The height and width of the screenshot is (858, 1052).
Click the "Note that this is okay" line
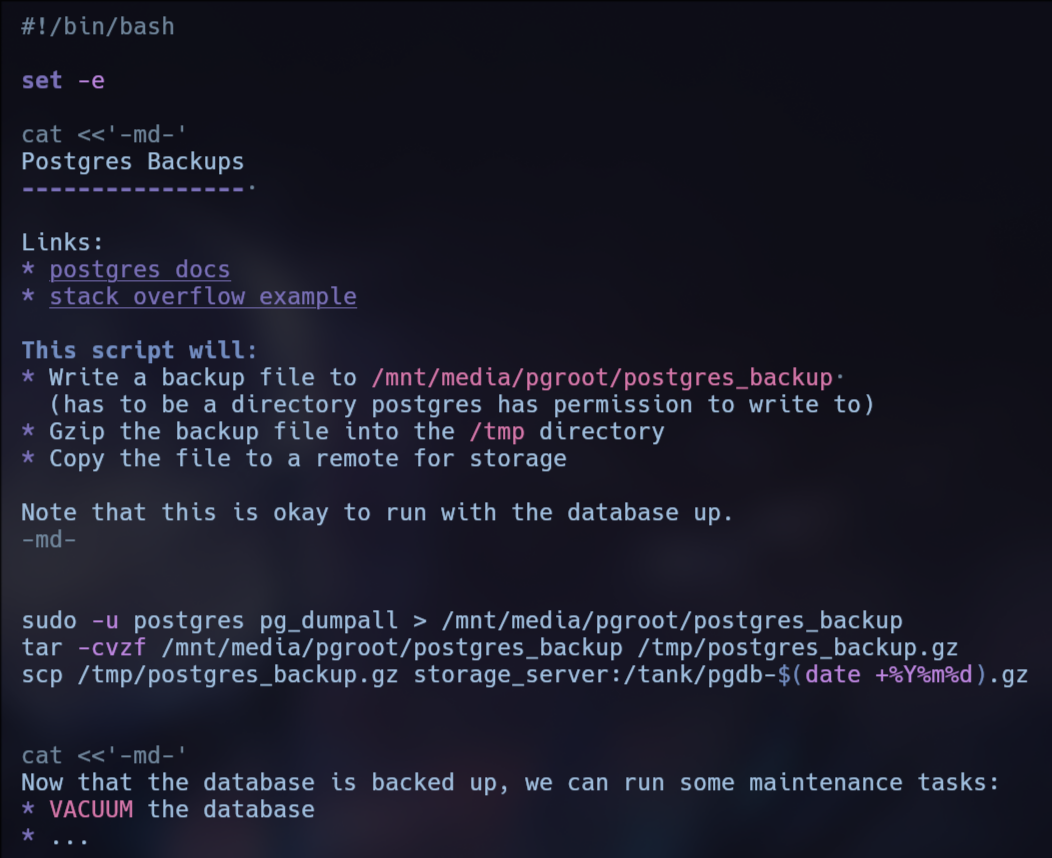click(x=377, y=513)
